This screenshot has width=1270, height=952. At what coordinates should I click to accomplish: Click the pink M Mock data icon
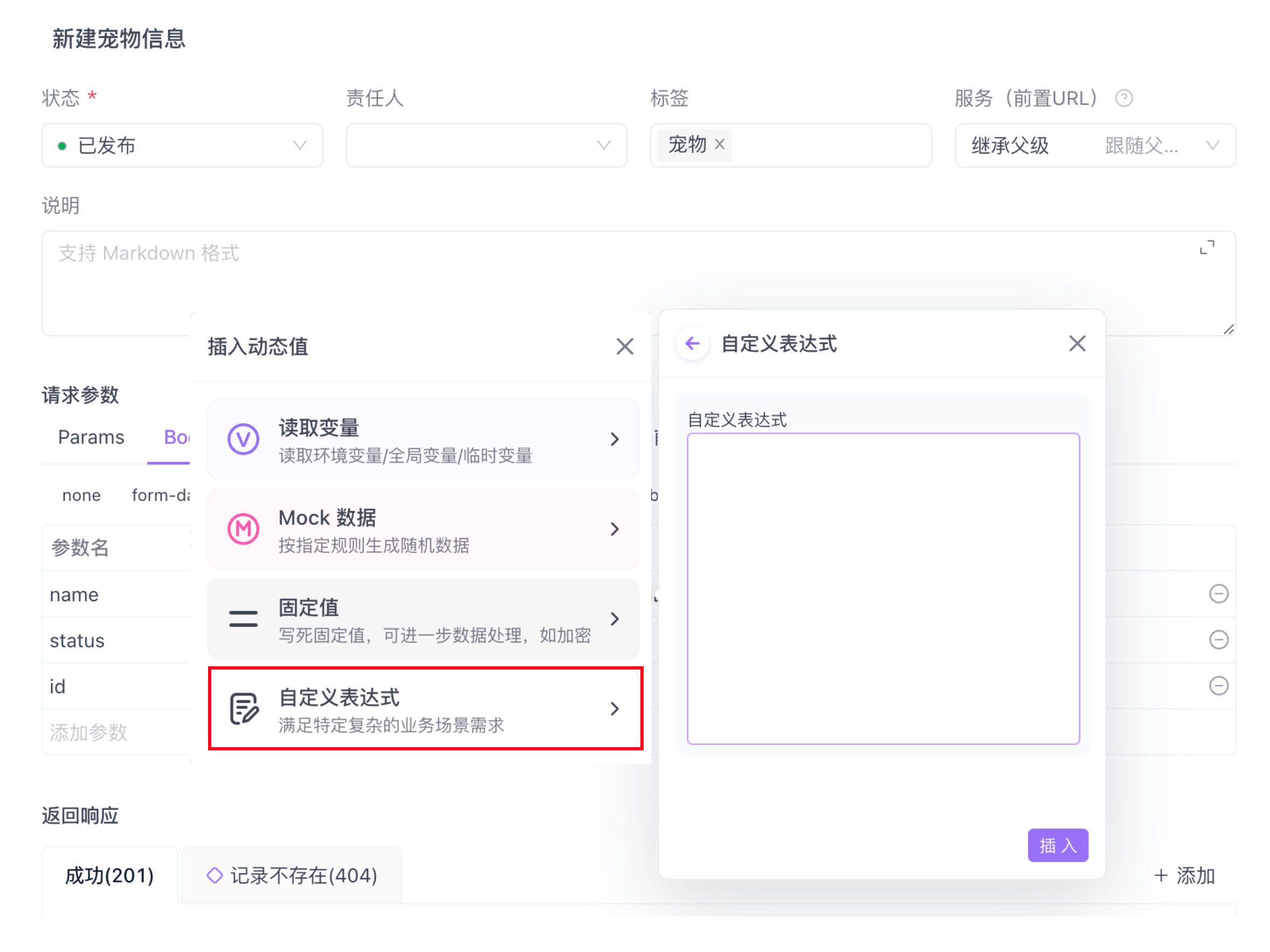click(x=244, y=529)
